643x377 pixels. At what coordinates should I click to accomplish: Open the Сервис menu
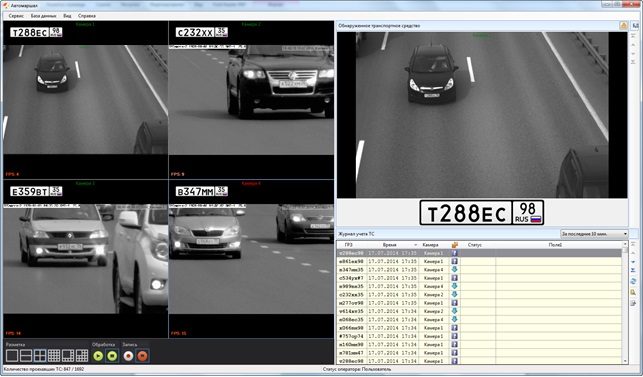point(16,16)
